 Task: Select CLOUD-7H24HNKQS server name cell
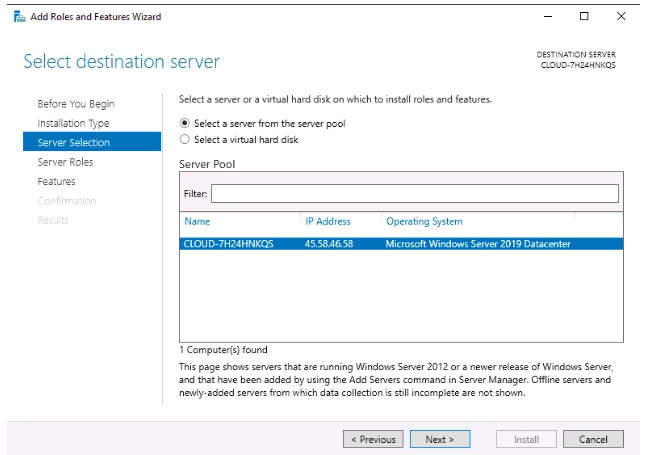pyautogui.click(x=228, y=244)
